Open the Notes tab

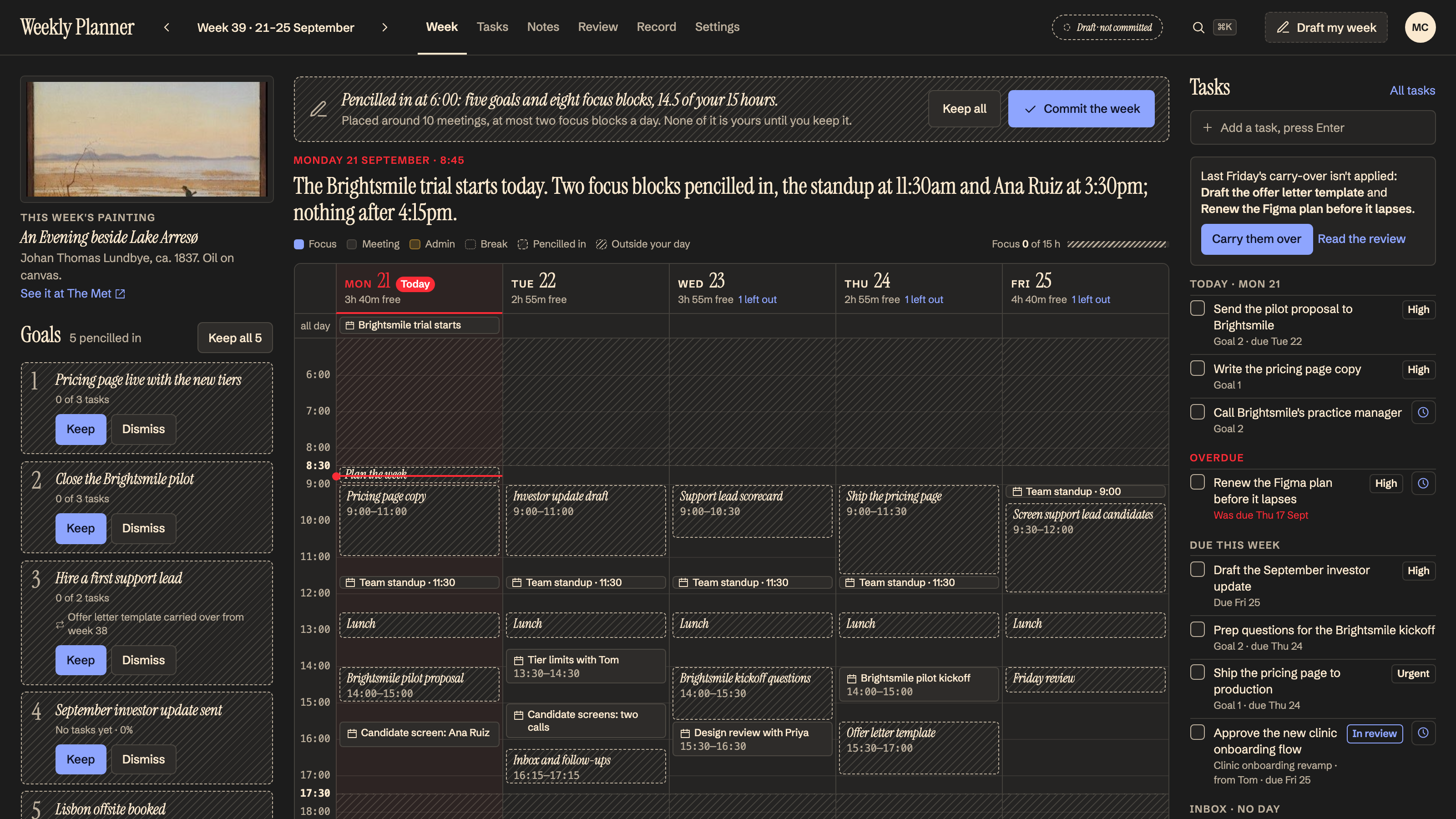pos(543,27)
